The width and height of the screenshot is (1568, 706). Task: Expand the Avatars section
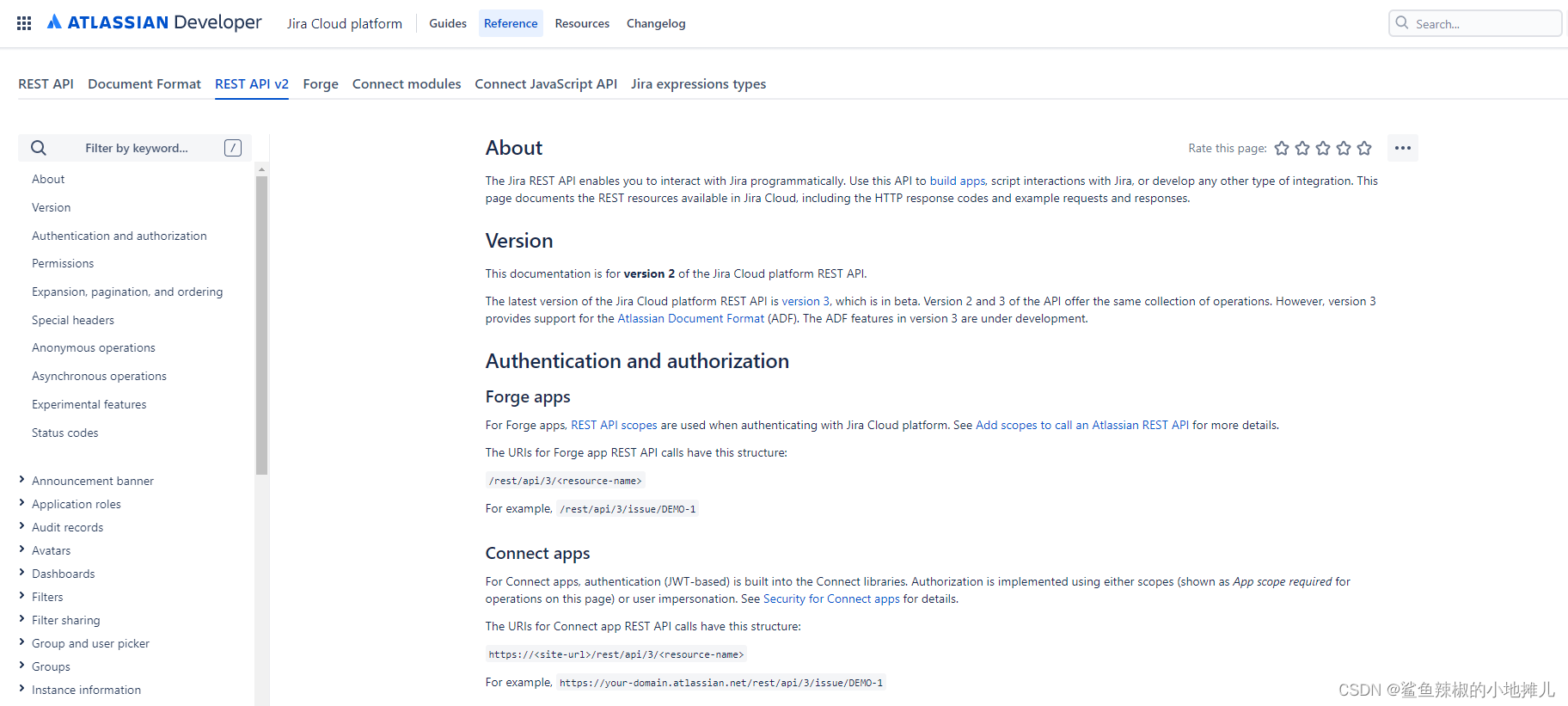point(21,549)
